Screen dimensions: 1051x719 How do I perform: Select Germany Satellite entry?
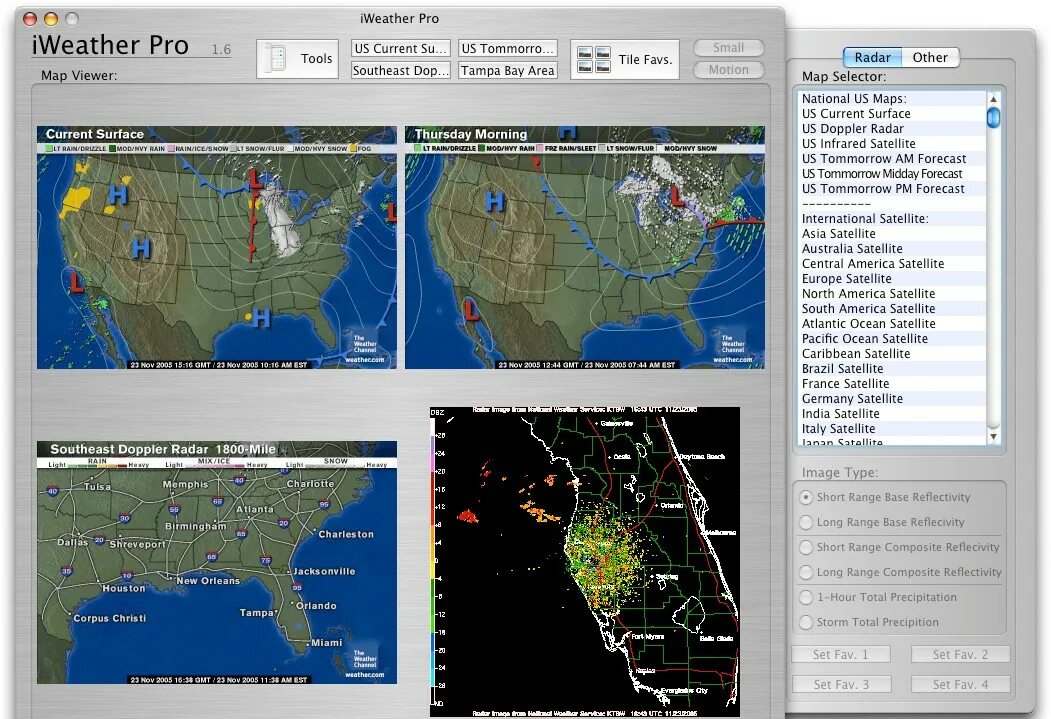[x=891, y=398]
